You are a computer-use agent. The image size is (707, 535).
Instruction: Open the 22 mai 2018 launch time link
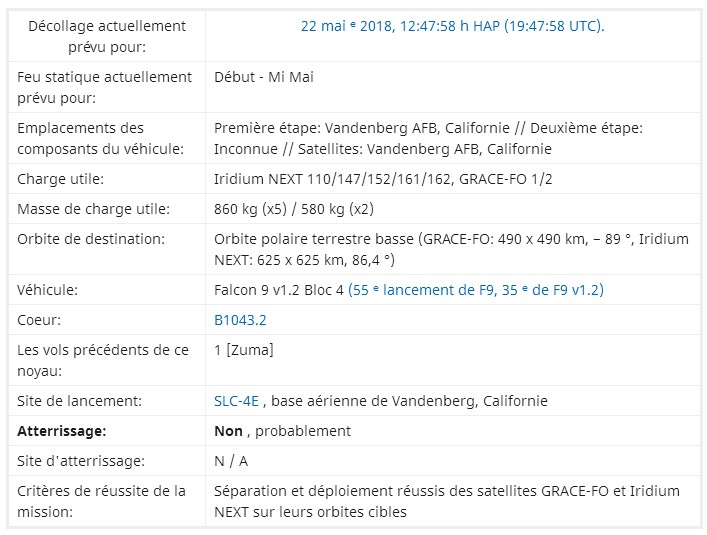point(452,26)
